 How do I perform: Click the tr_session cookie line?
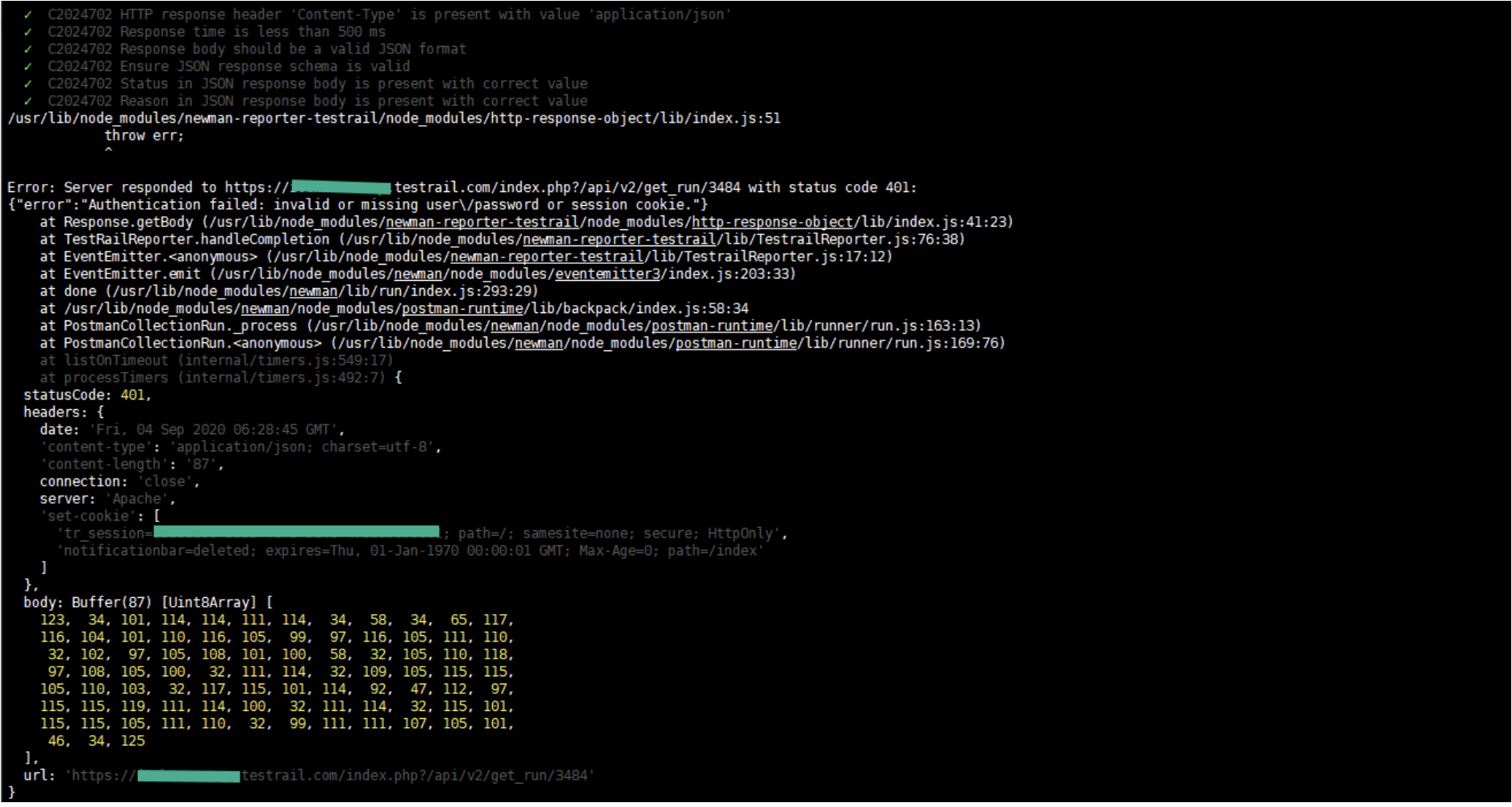(x=421, y=534)
